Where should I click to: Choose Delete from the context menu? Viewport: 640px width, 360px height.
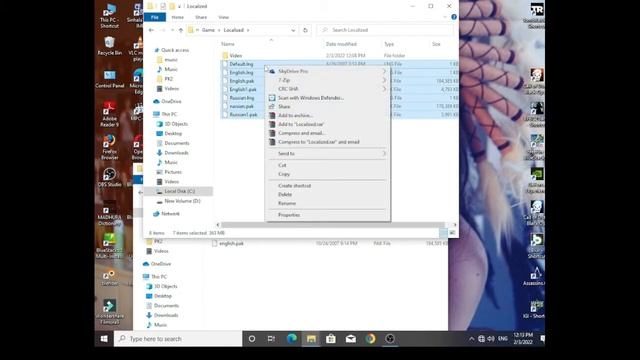coord(328,195)
